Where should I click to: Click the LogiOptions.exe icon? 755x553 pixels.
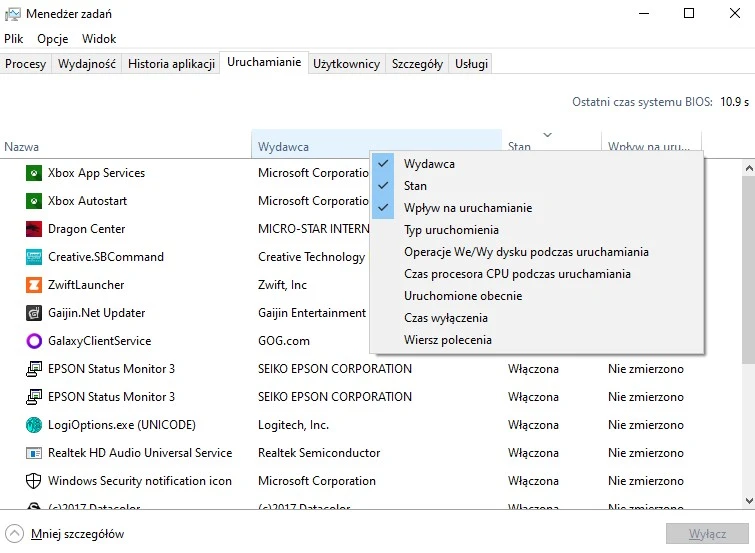(x=33, y=425)
